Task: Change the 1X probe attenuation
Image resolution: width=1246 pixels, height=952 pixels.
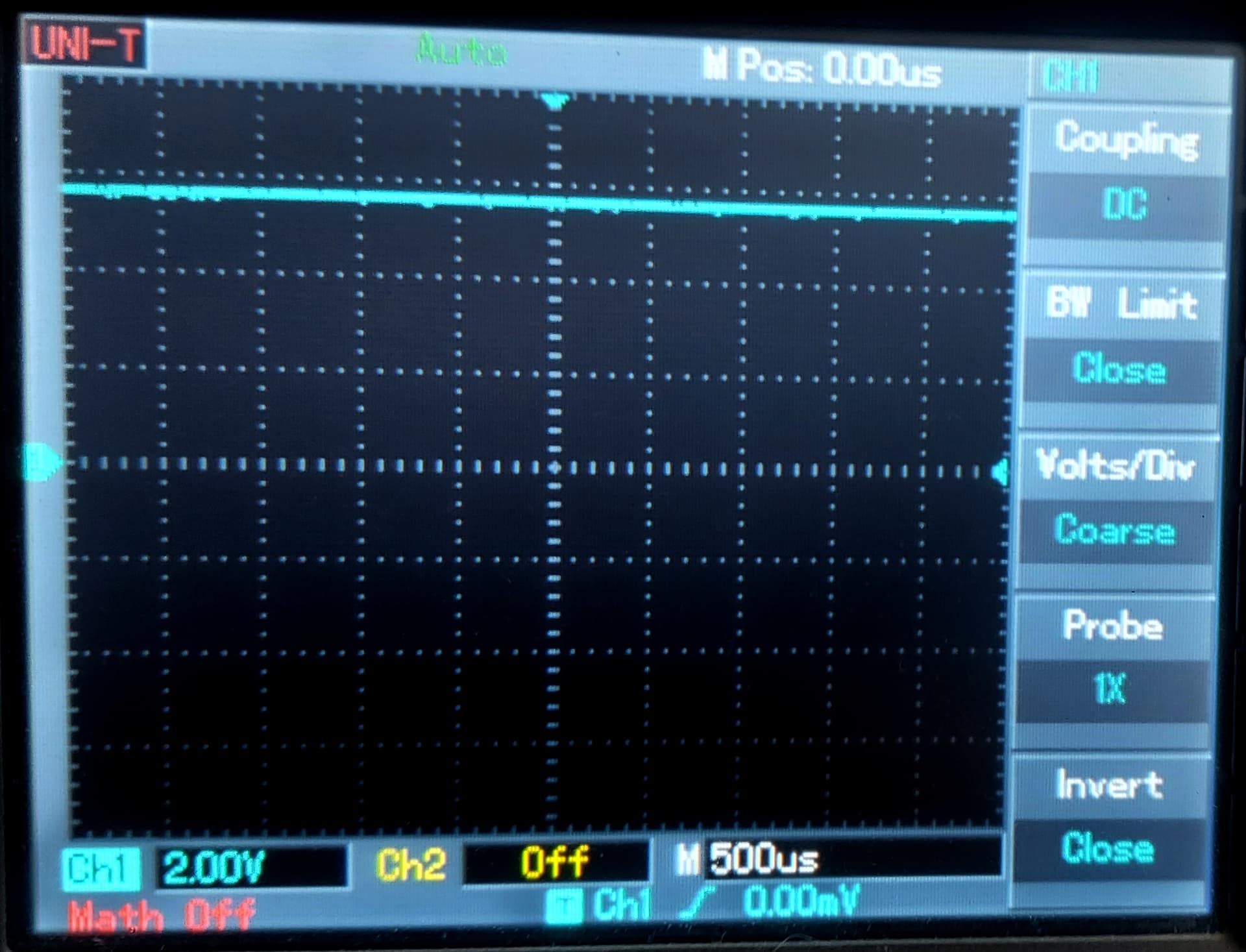Action: click(1110, 689)
